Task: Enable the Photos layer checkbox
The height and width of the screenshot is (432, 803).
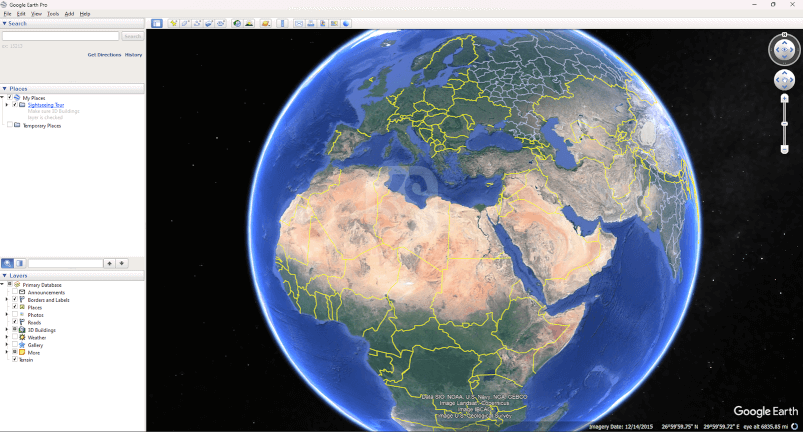Action: 15,314
